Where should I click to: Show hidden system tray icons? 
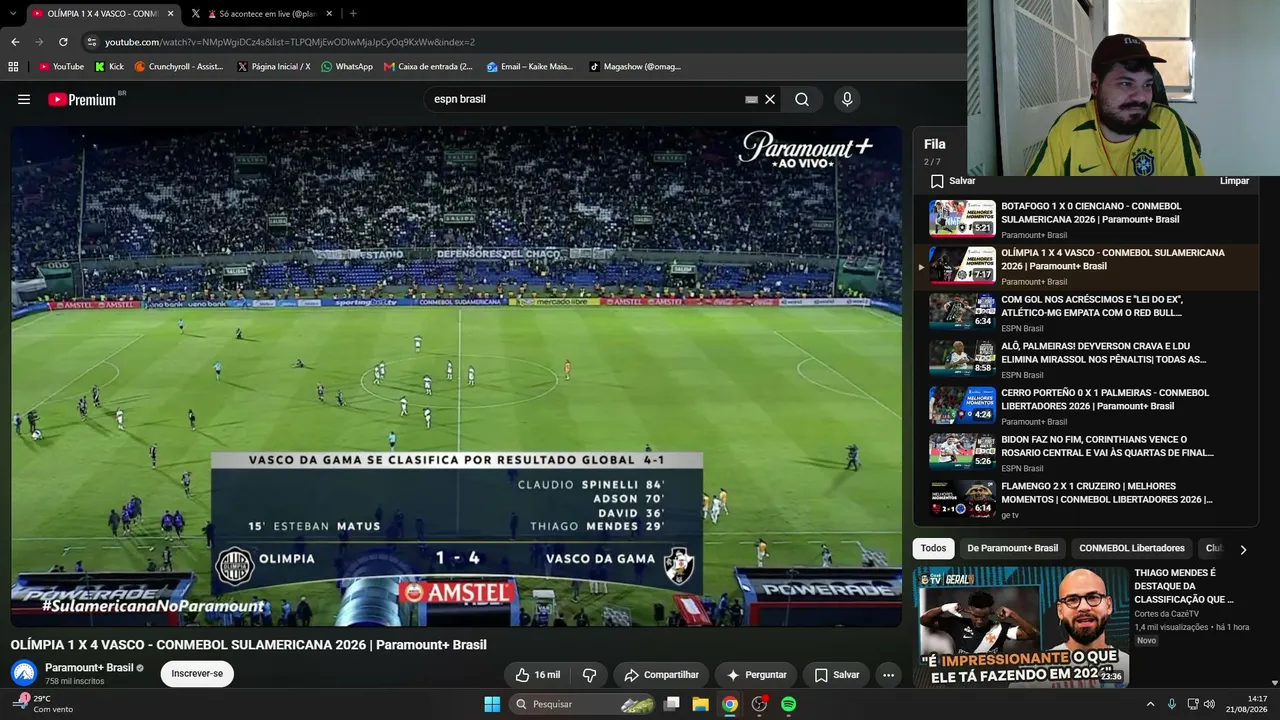tap(1150, 704)
